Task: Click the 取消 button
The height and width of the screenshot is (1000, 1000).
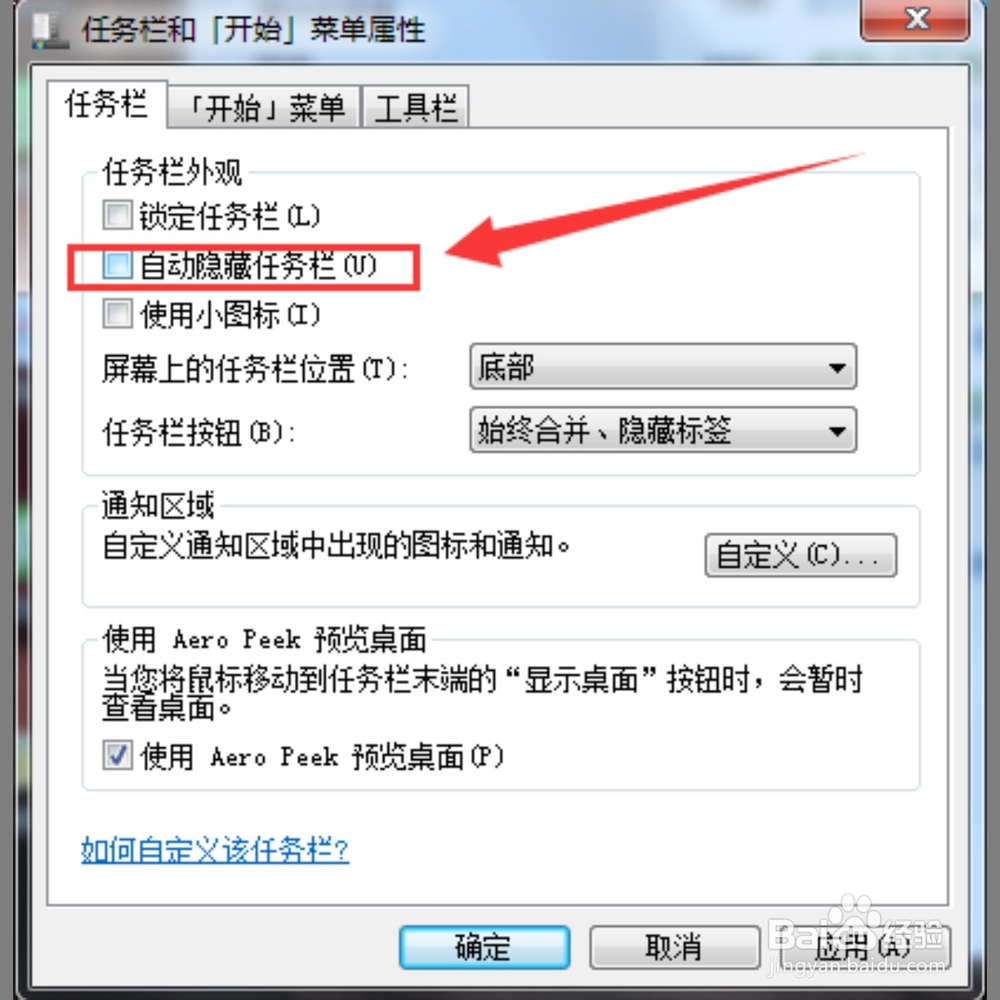Action: (674, 947)
